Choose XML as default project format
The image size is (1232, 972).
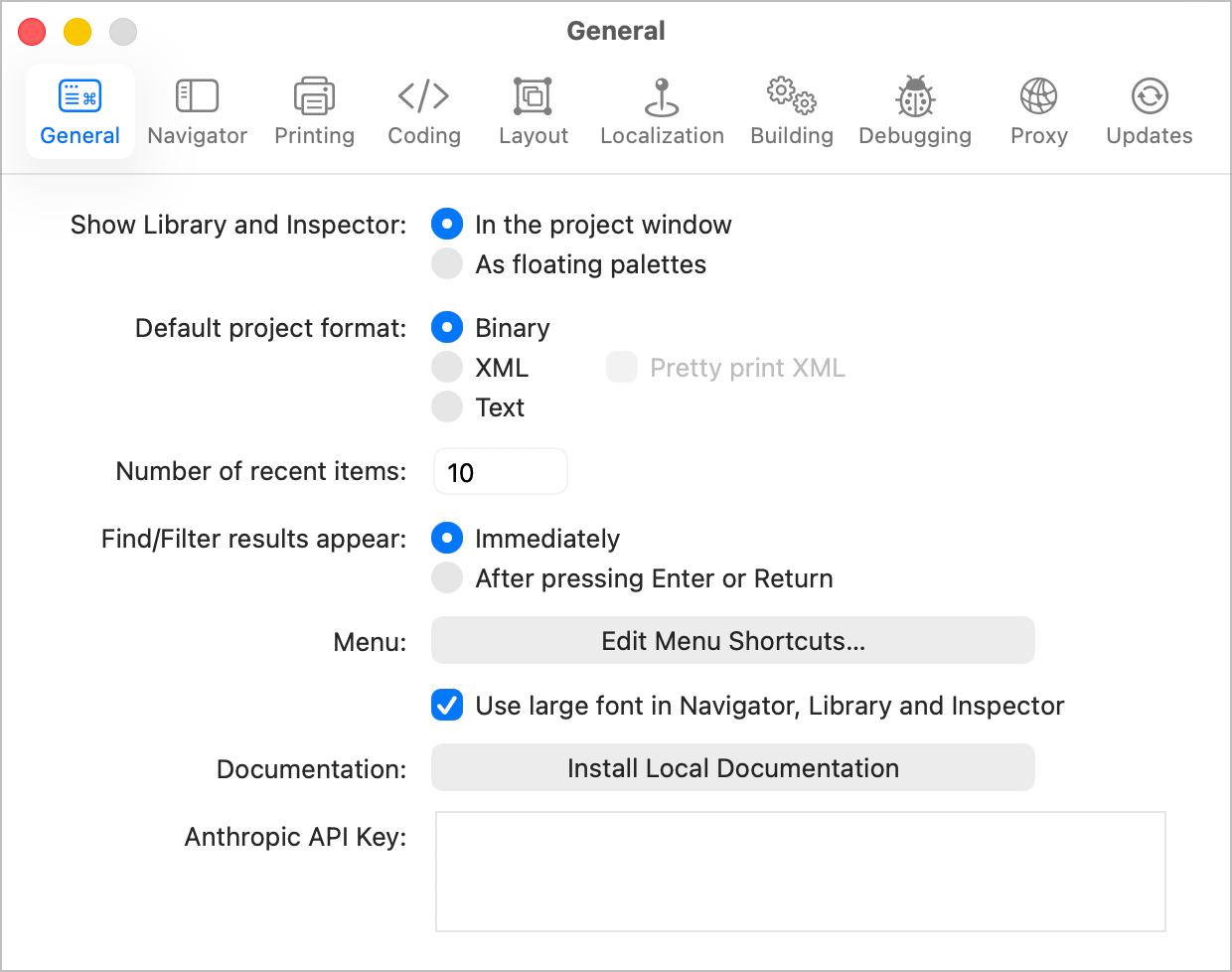(447, 368)
